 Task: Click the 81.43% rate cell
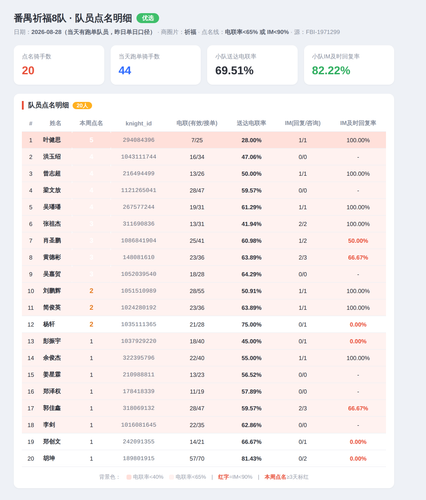(x=251, y=459)
